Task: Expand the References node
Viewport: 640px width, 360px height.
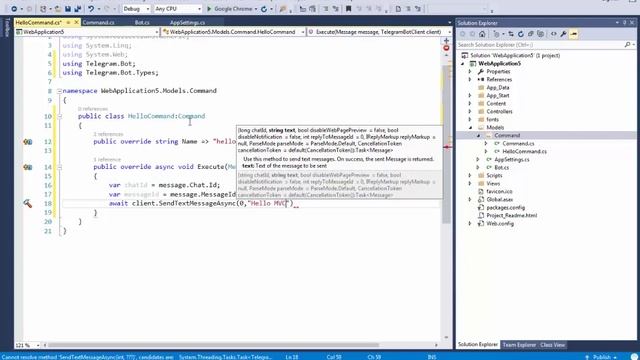Action: (x=470, y=80)
